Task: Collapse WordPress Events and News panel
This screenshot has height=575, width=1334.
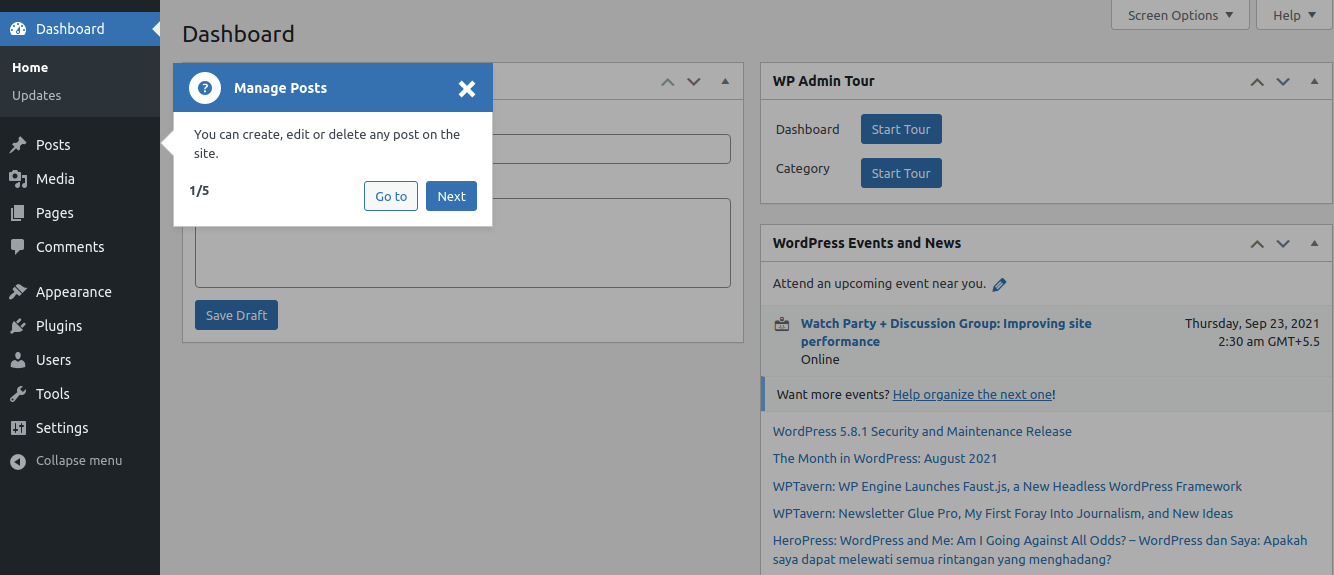Action: pyautogui.click(x=1314, y=244)
